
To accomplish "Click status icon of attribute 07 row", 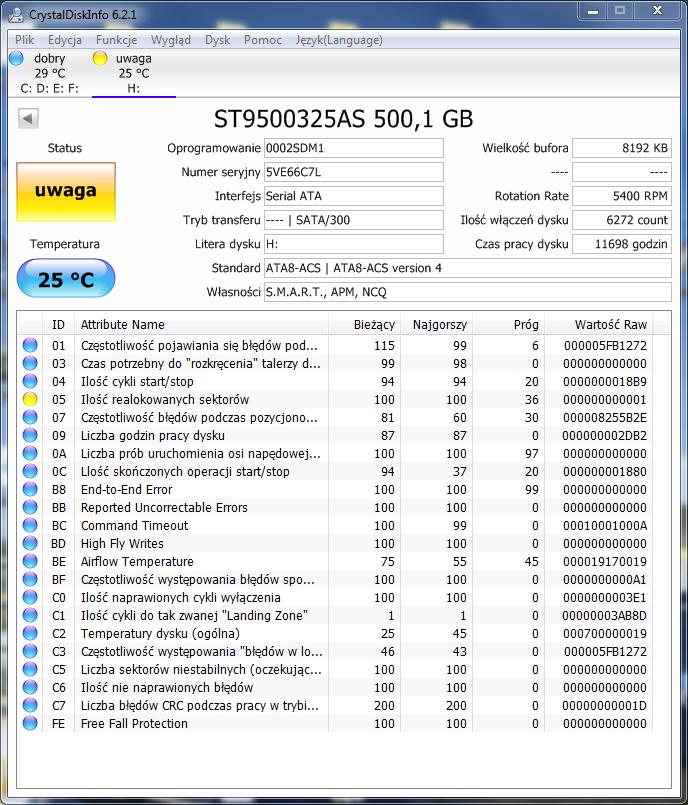I will click(x=30, y=417).
